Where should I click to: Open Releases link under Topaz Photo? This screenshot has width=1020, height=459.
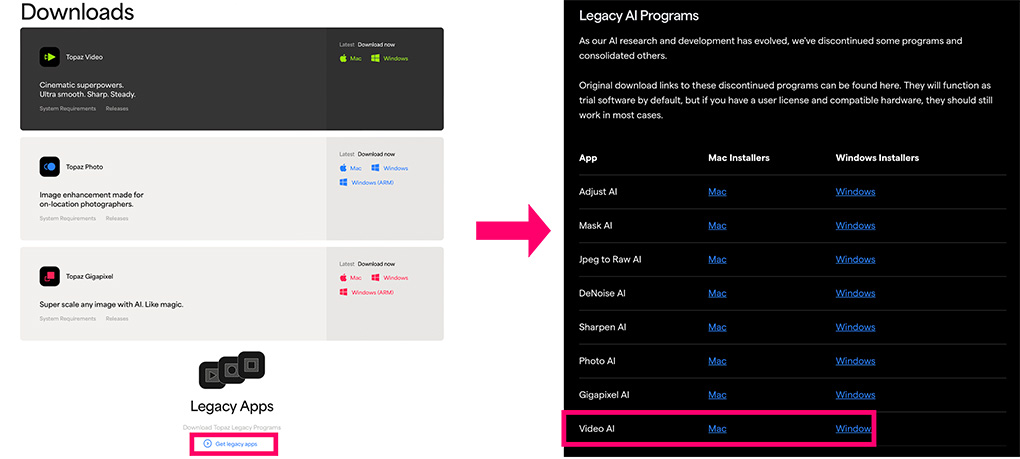pos(117,218)
